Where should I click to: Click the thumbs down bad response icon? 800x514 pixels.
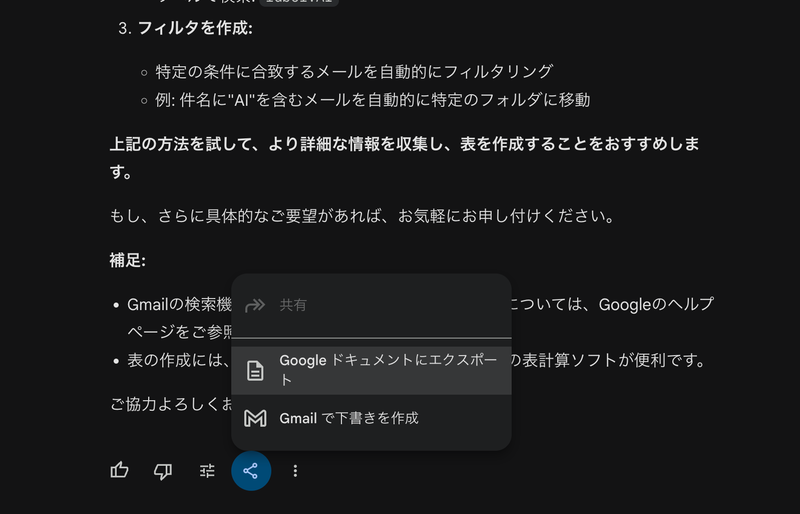coord(163,470)
